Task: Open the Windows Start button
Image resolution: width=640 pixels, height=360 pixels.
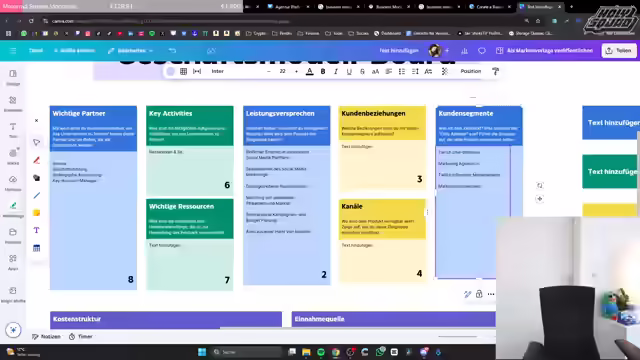Action: click(x=202, y=352)
